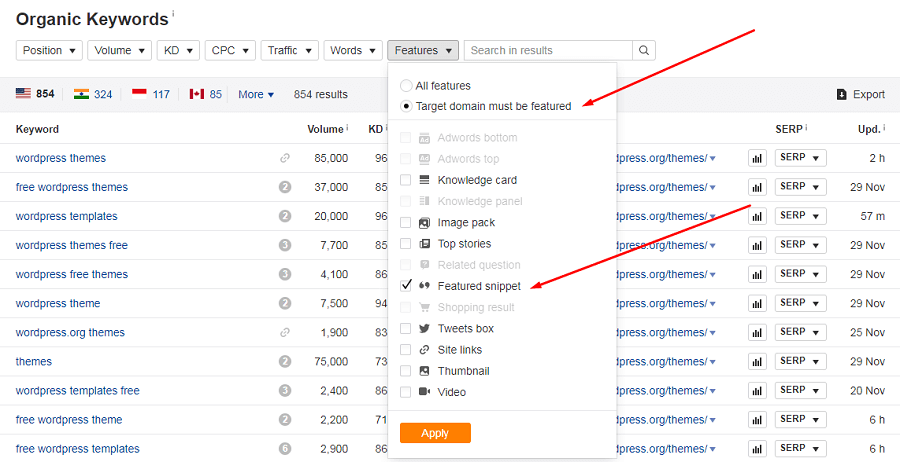Sort by the Upd. column header

pos(869,129)
